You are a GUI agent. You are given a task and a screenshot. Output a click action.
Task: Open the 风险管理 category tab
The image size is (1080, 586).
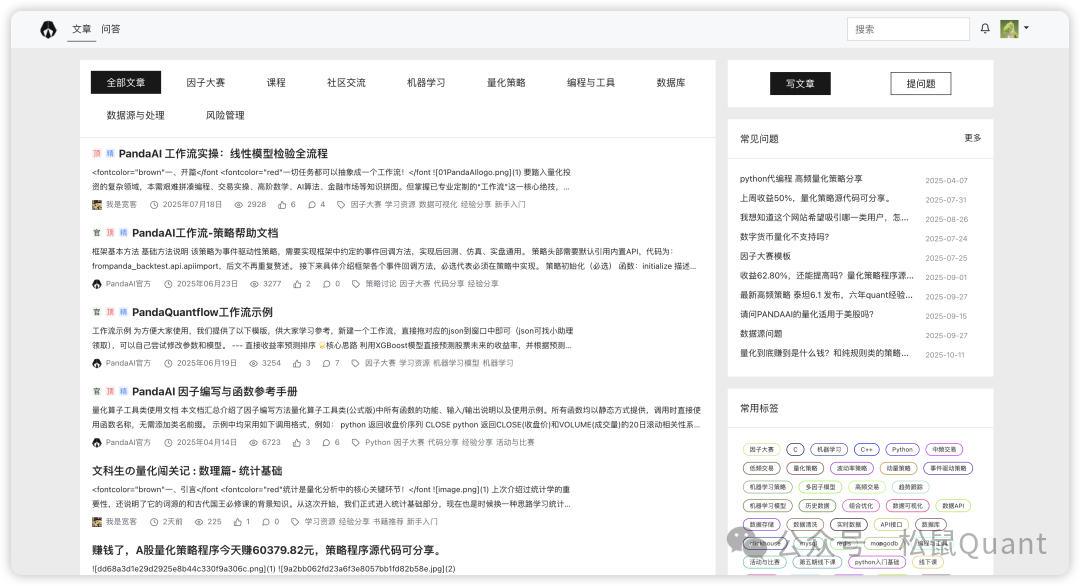tap(225, 114)
